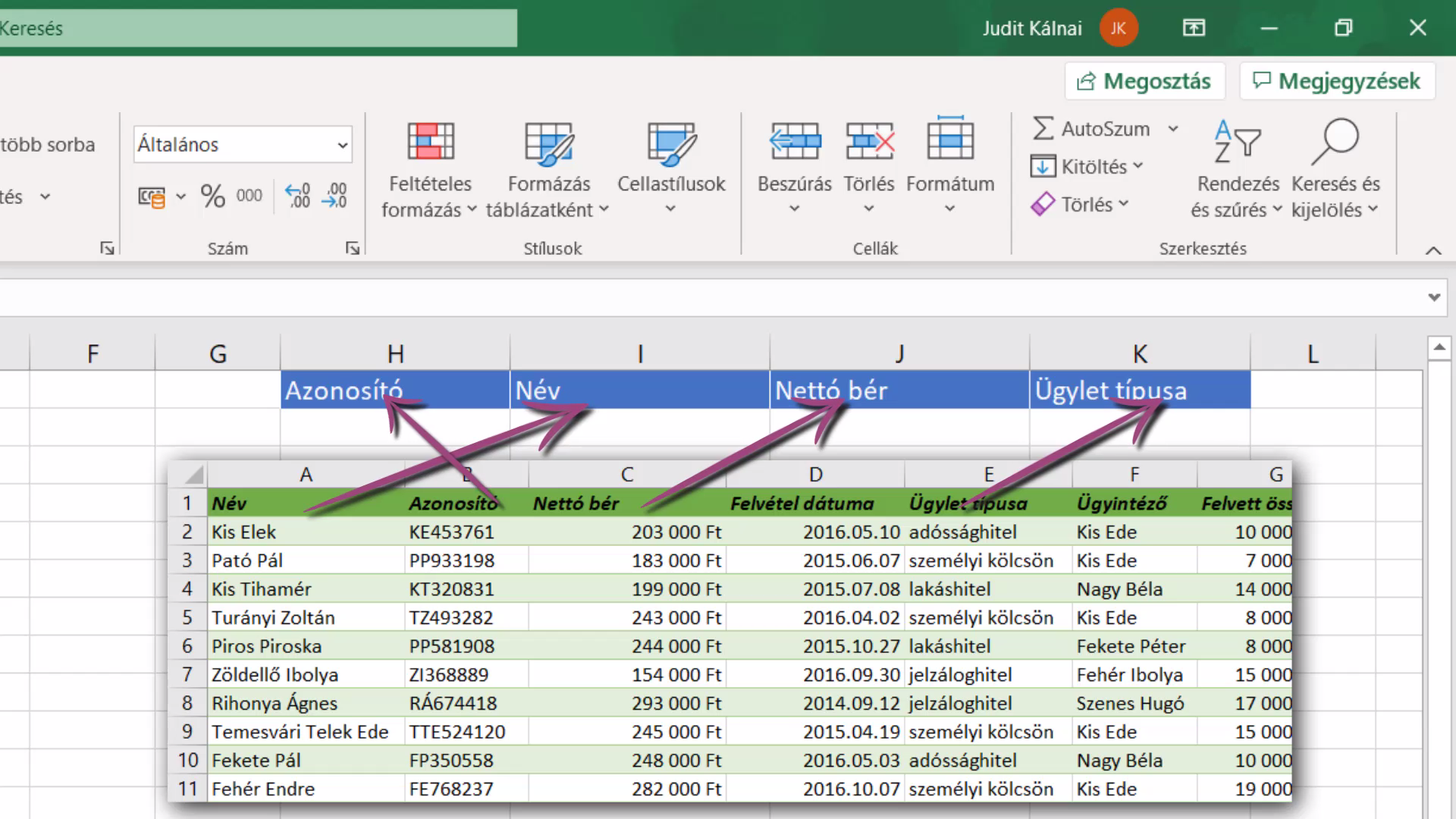This screenshot has height=819, width=1456.
Task: Collapse the ribbon with the caret
Action: [1433, 250]
